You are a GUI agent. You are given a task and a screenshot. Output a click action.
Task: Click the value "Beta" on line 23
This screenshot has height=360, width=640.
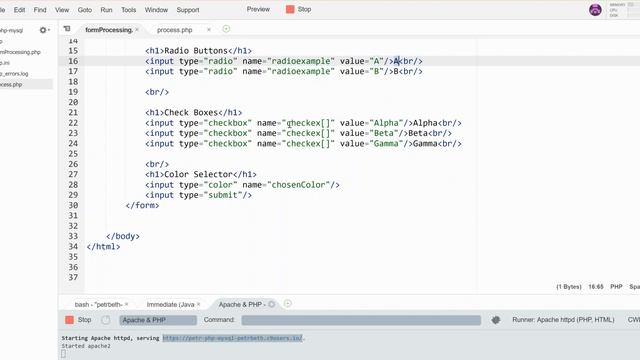[384, 133]
